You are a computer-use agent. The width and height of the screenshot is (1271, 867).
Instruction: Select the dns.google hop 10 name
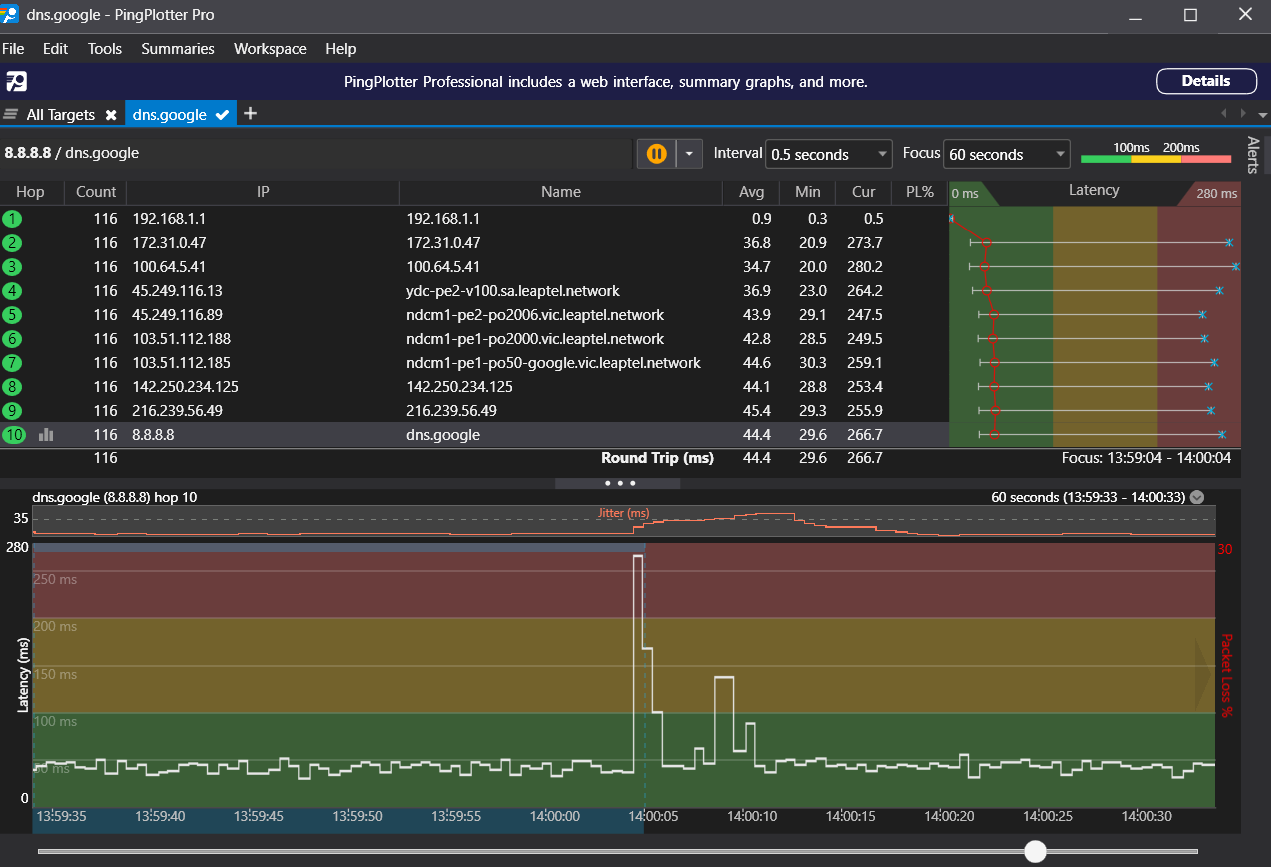point(443,435)
